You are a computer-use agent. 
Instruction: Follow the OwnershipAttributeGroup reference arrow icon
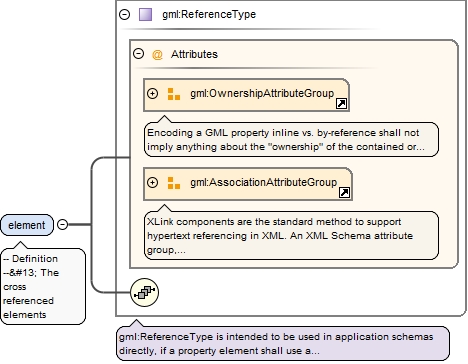(x=341, y=104)
